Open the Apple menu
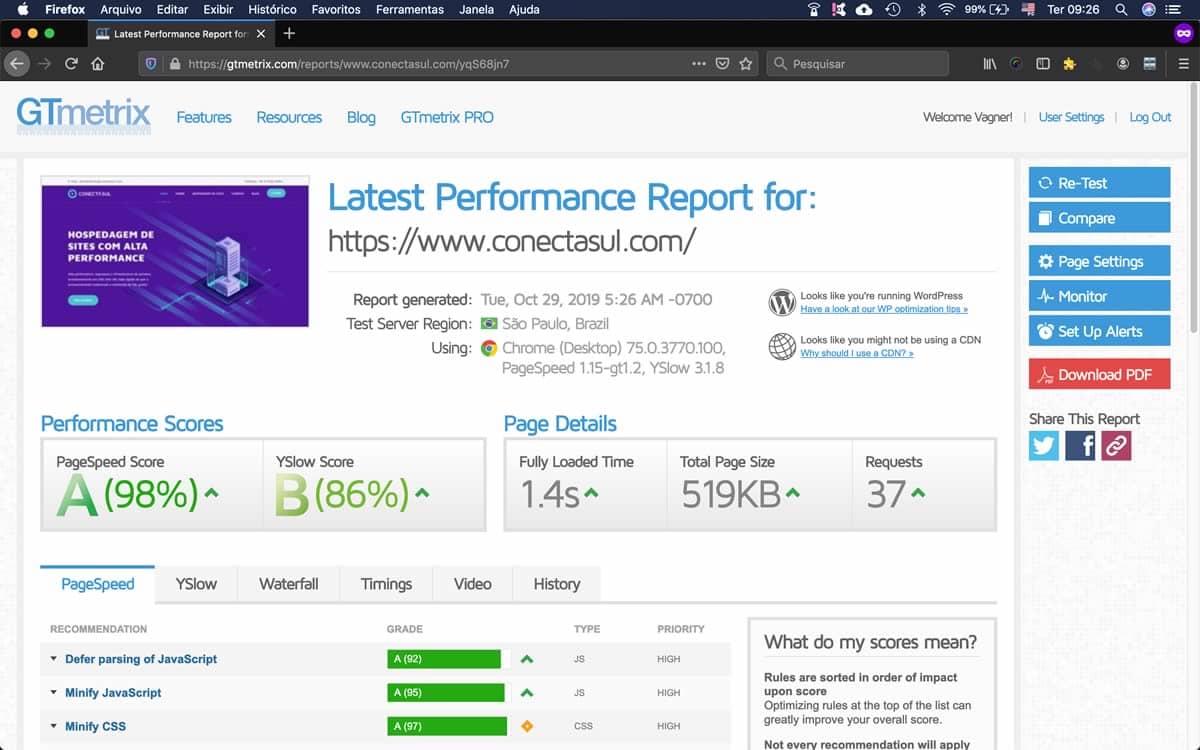 pos(22,9)
